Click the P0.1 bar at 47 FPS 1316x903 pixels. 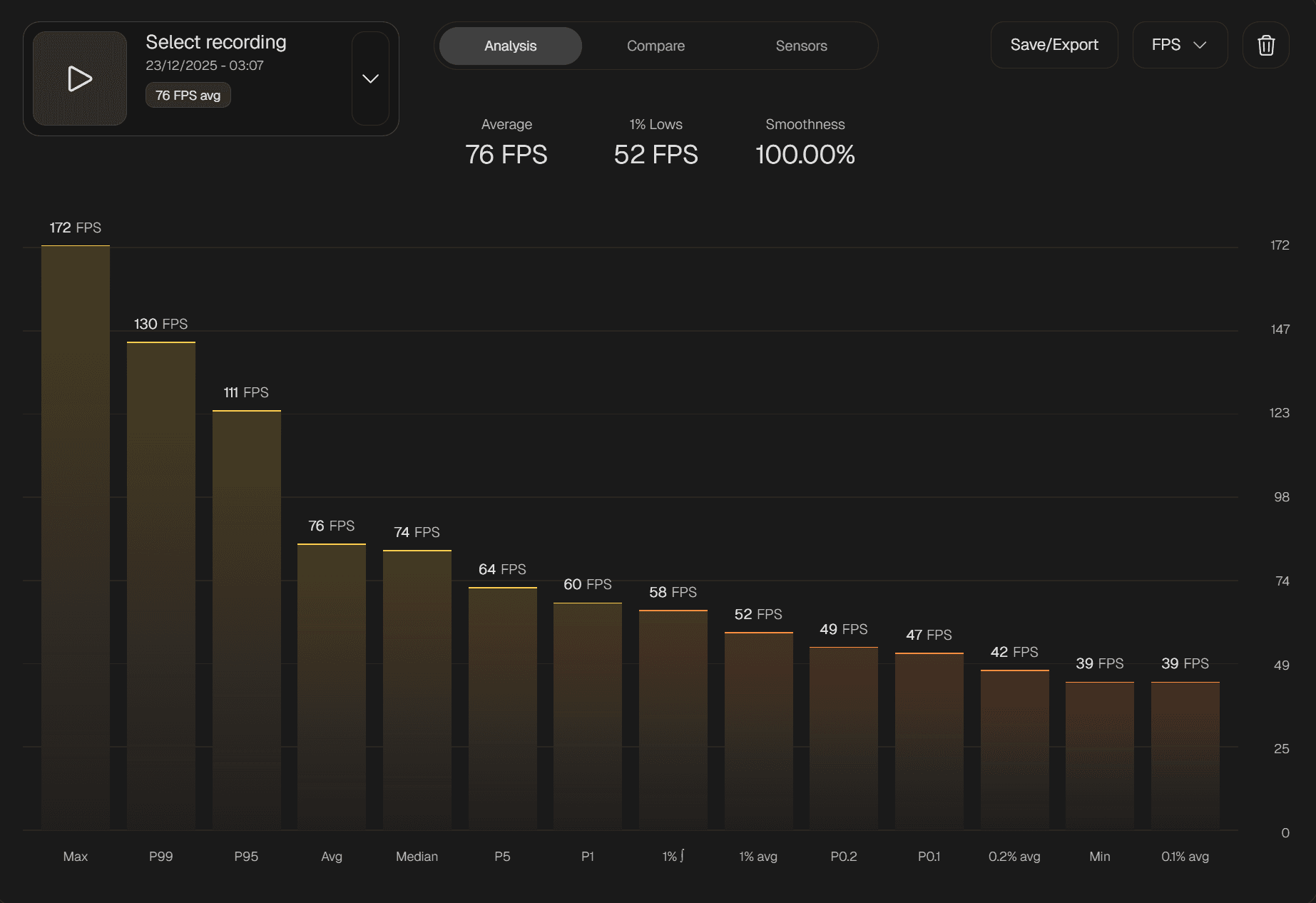929,740
